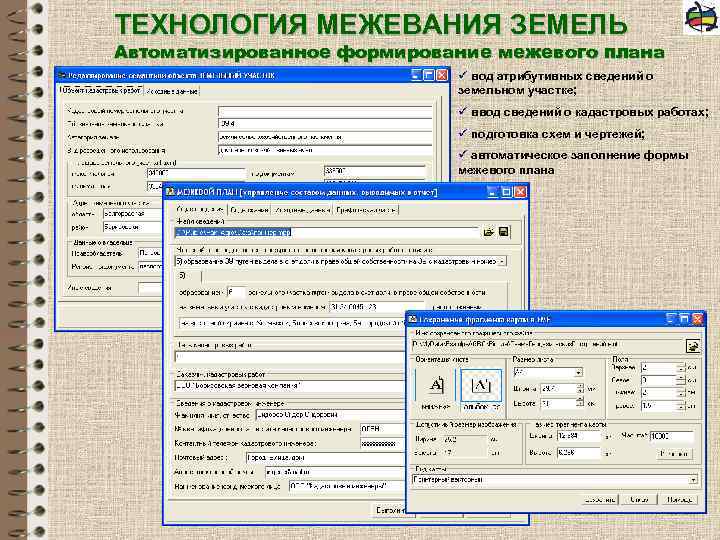
Task: Open the Графическая часть tab in Межевой план
Action: point(366,210)
